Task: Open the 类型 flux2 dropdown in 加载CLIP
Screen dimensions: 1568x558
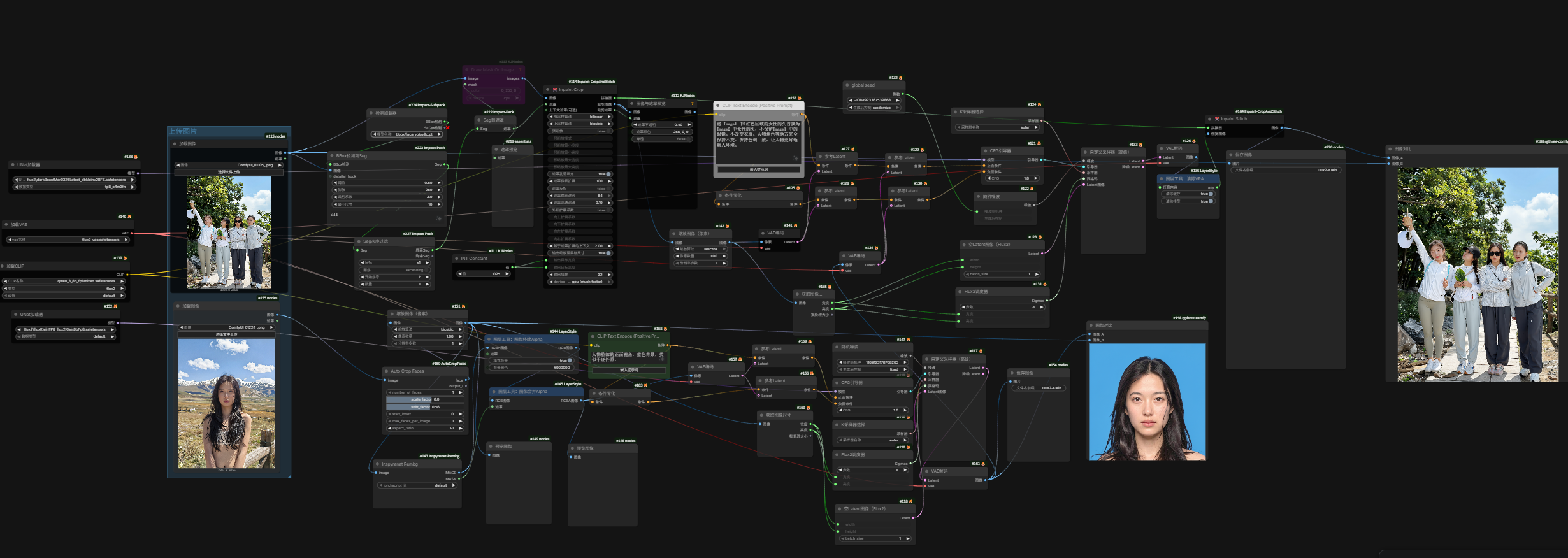Action: point(64,288)
